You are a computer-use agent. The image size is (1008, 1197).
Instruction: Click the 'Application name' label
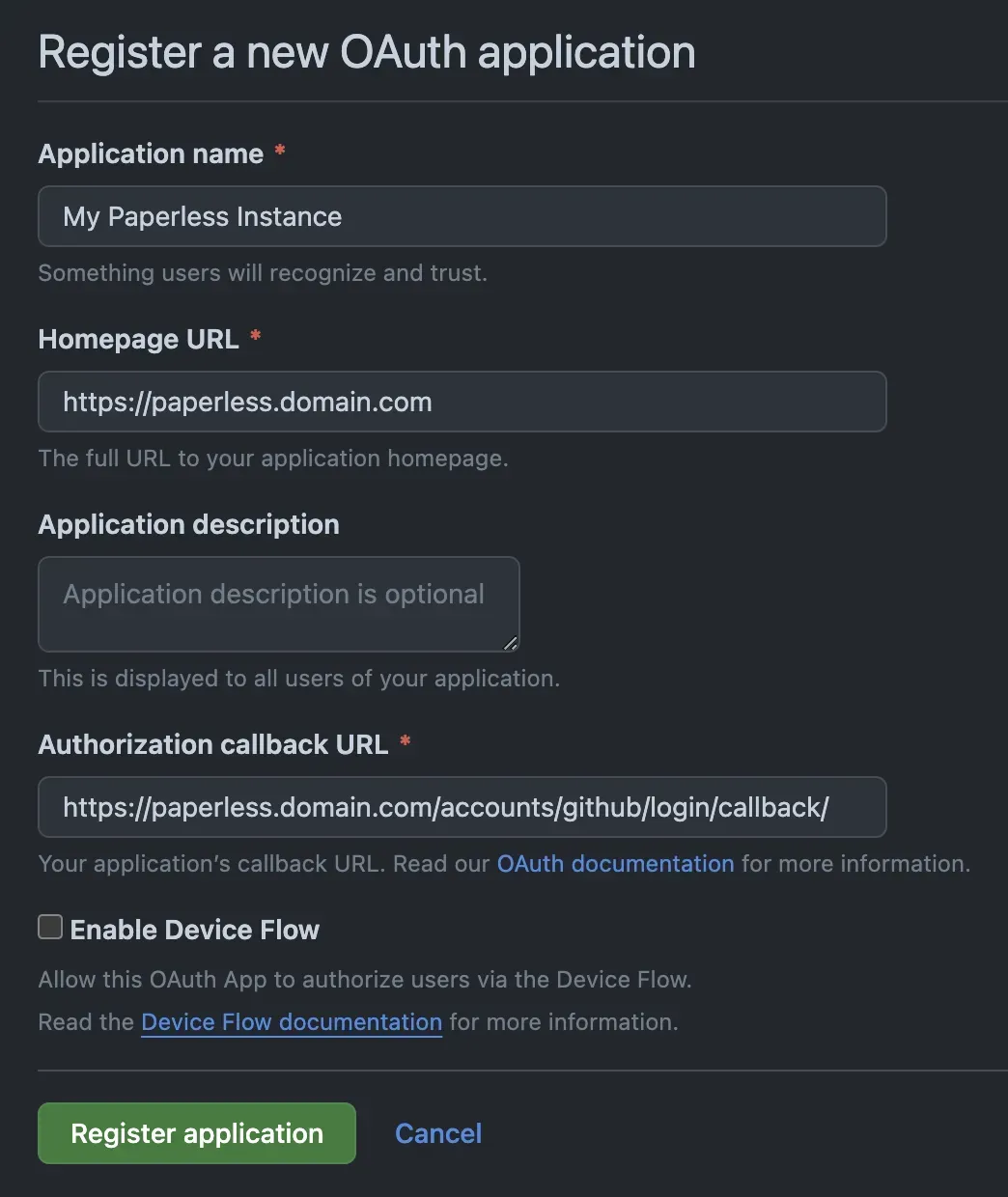coord(151,153)
